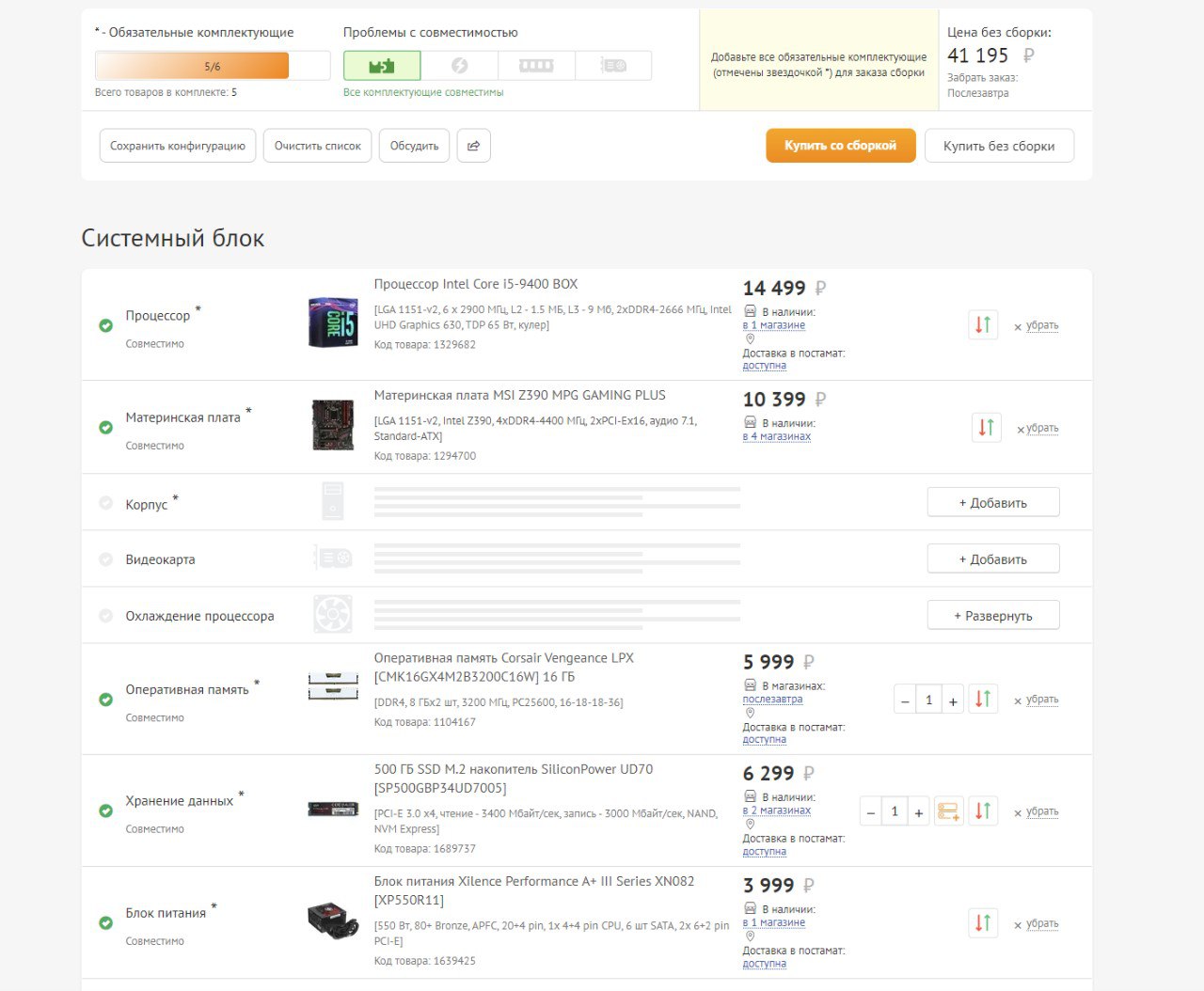Click the swap icon for Xilence power supply
This screenshot has width=1204, height=991.
click(x=983, y=923)
